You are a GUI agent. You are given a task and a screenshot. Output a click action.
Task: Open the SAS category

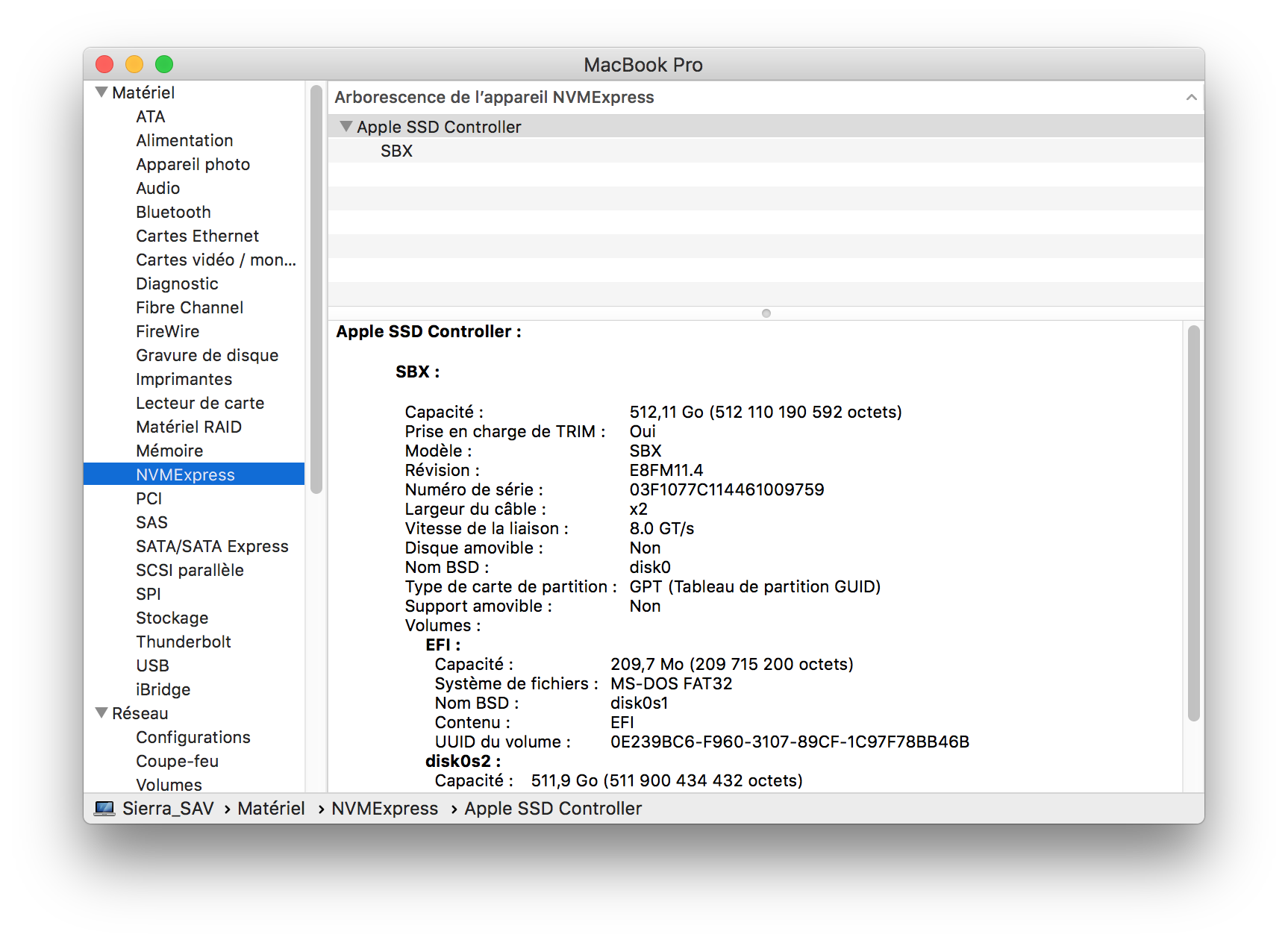point(151,522)
